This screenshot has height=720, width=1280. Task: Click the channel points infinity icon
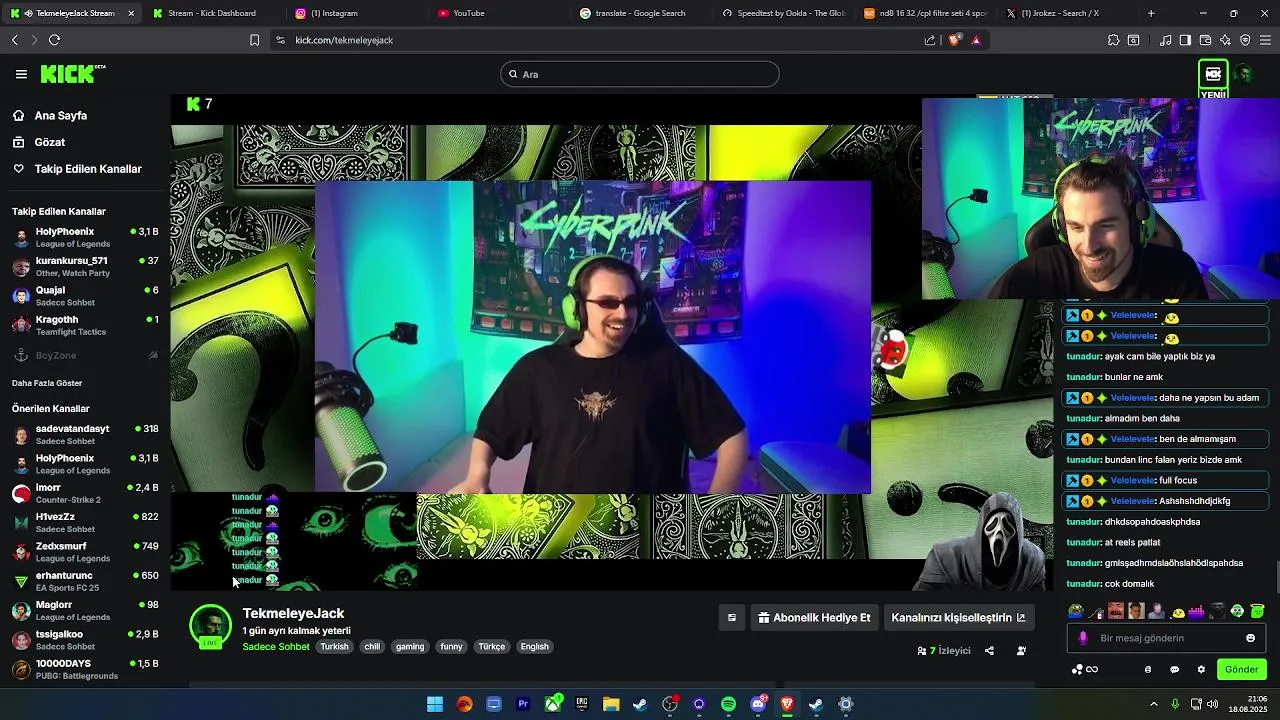click(x=1085, y=669)
